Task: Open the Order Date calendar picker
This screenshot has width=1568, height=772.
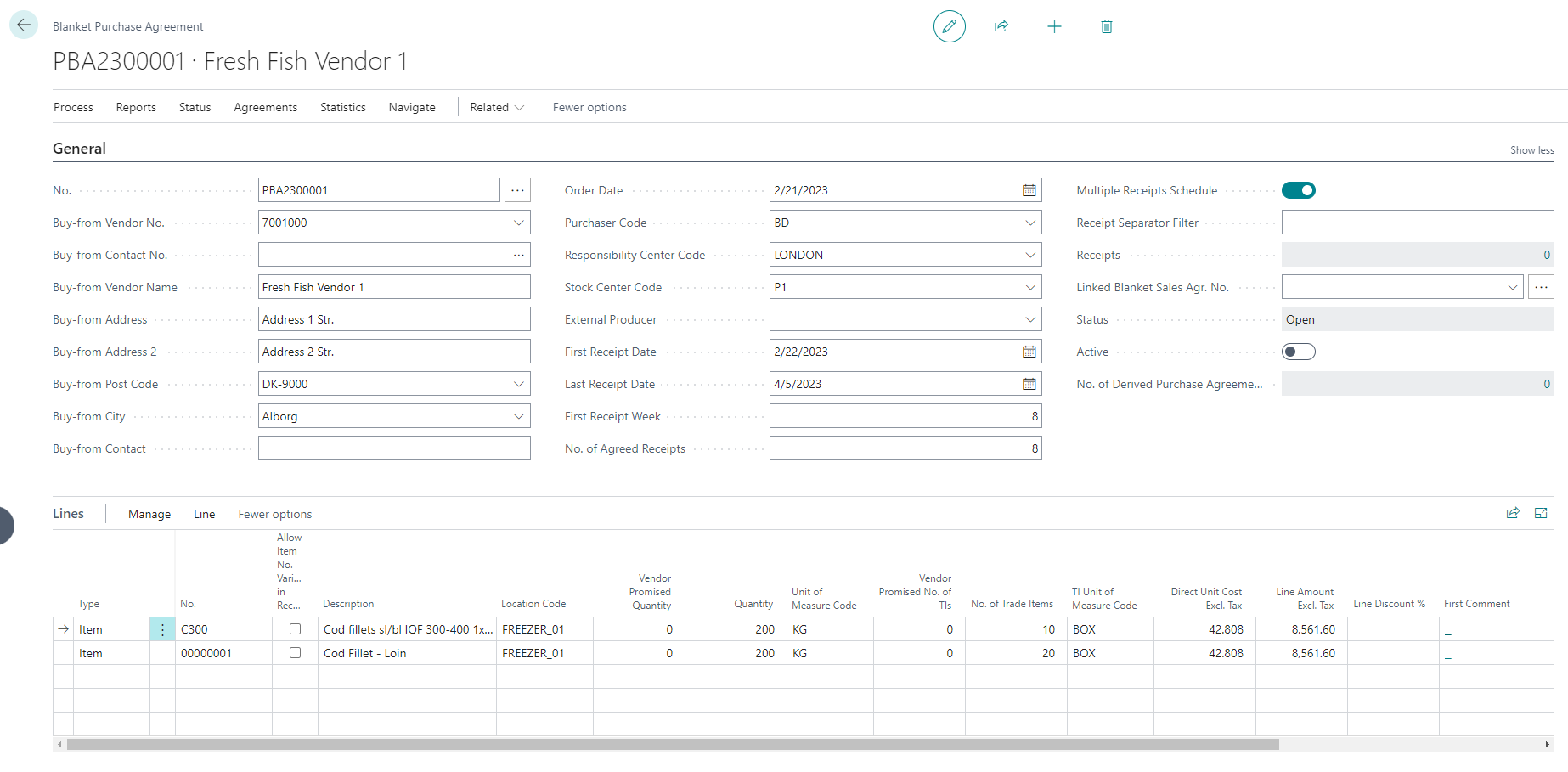Action: point(1029,190)
